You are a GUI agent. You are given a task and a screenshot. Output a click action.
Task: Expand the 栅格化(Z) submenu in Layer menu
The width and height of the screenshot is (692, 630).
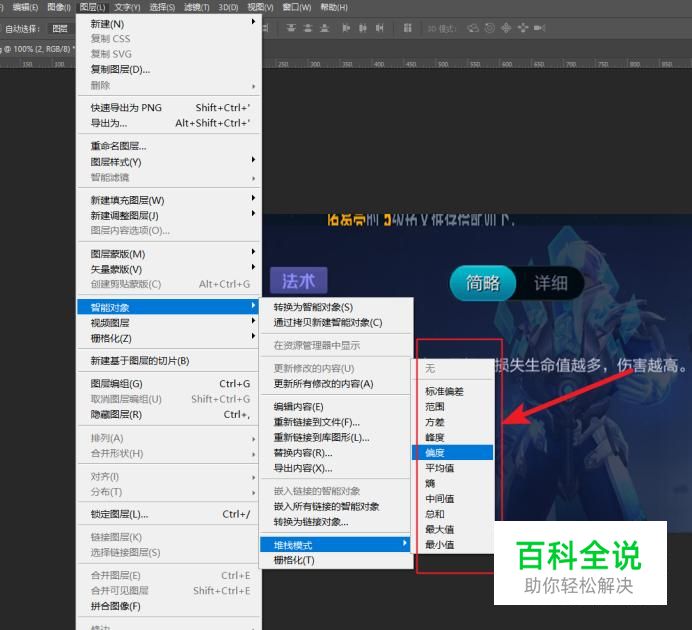click(168, 338)
